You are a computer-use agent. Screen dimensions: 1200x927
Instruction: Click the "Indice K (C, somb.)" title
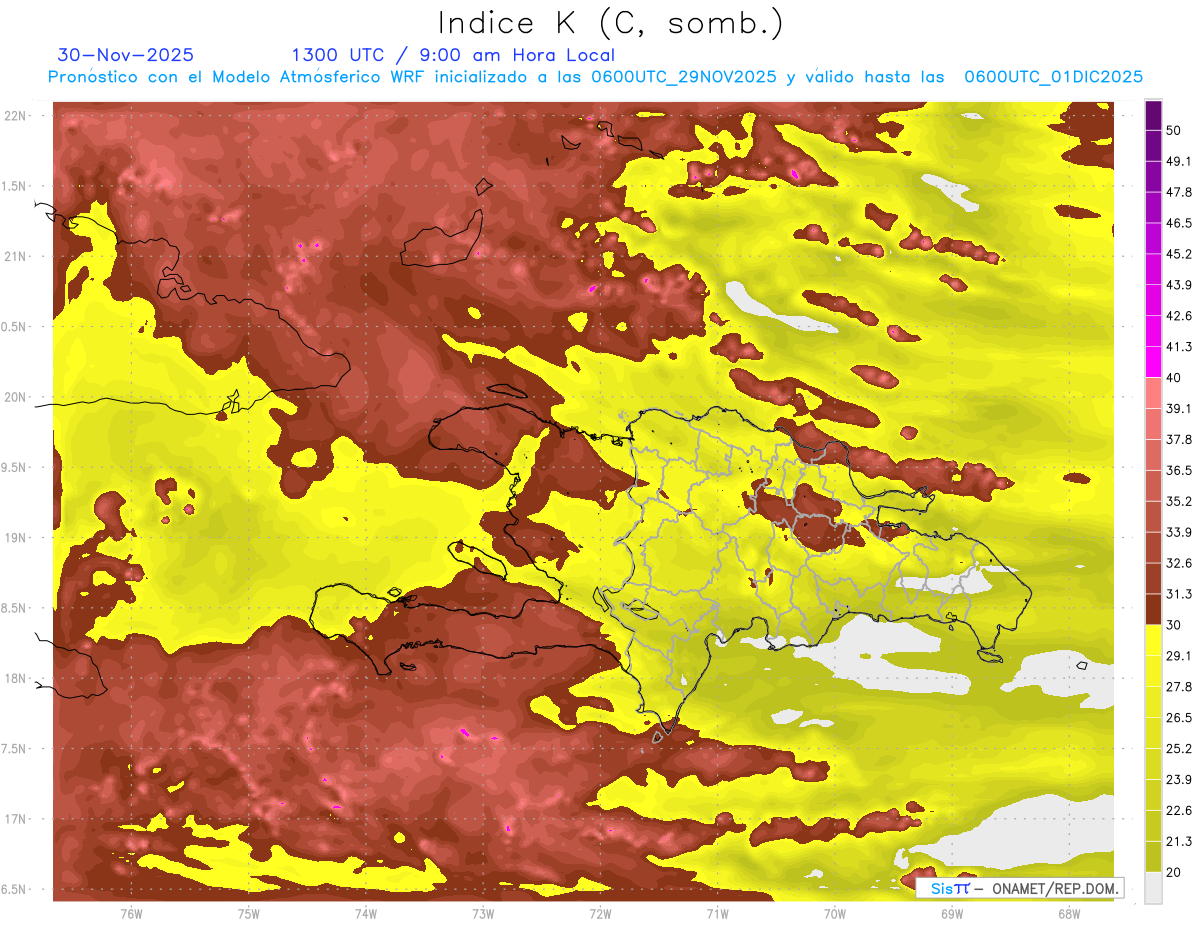tap(611, 24)
